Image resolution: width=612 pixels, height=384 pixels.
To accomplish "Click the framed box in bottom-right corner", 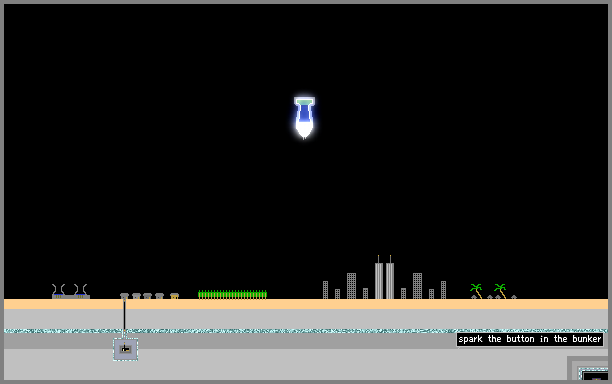I will [x=589, y=369].
